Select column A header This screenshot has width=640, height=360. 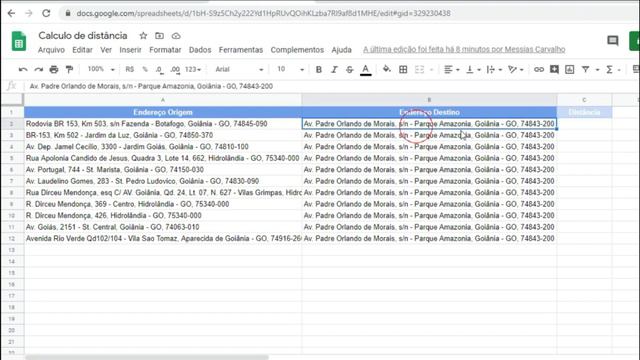[163, 100]
